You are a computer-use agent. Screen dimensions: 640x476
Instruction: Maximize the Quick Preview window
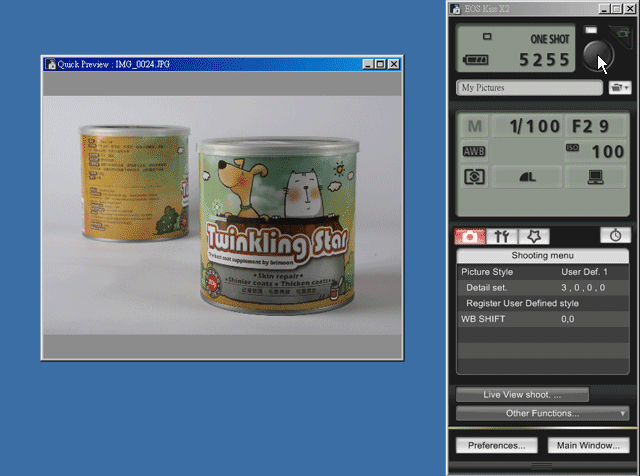(380, 64)
